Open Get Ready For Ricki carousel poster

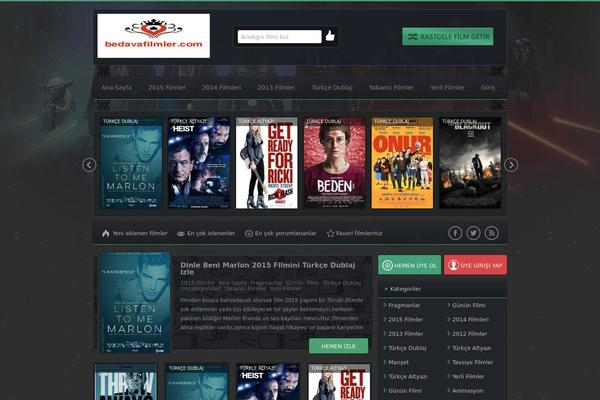[x=267, y=163]
